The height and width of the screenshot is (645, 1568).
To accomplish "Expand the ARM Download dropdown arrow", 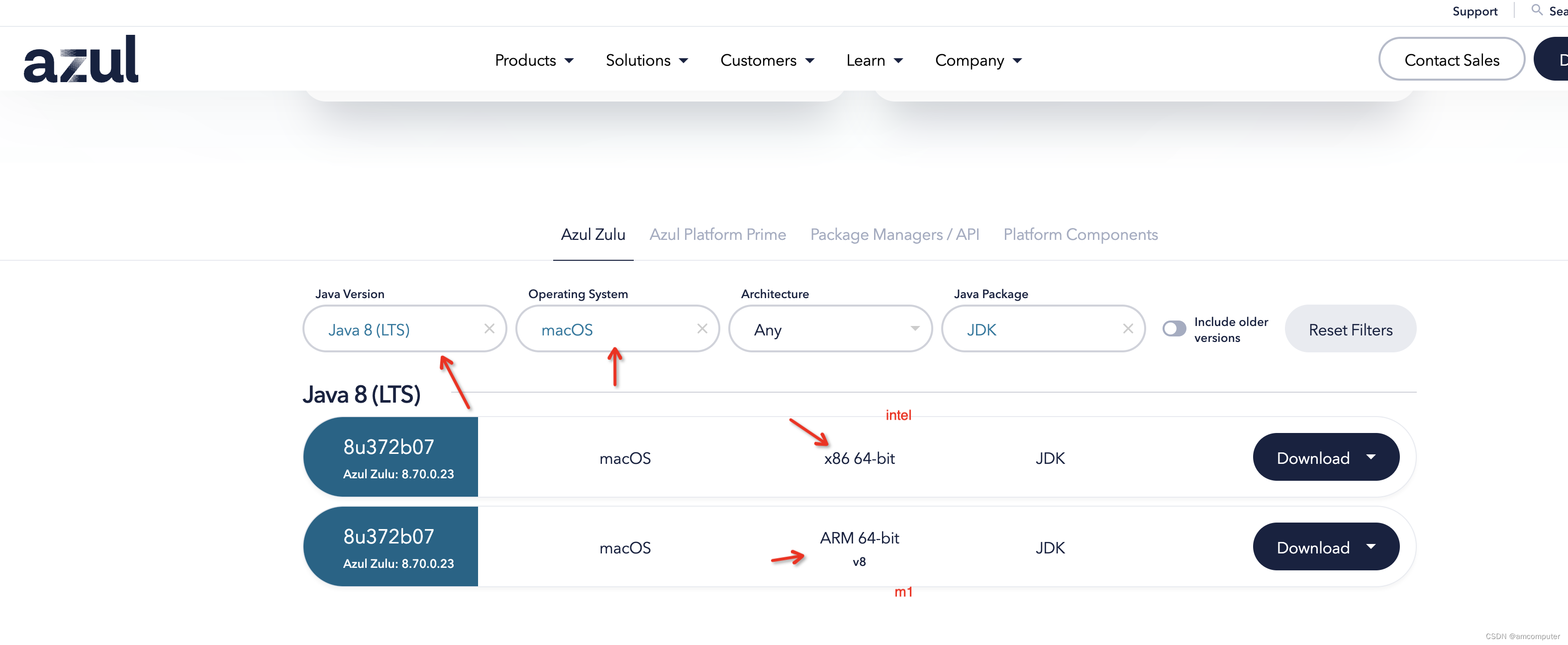I will pos(1373,547).
